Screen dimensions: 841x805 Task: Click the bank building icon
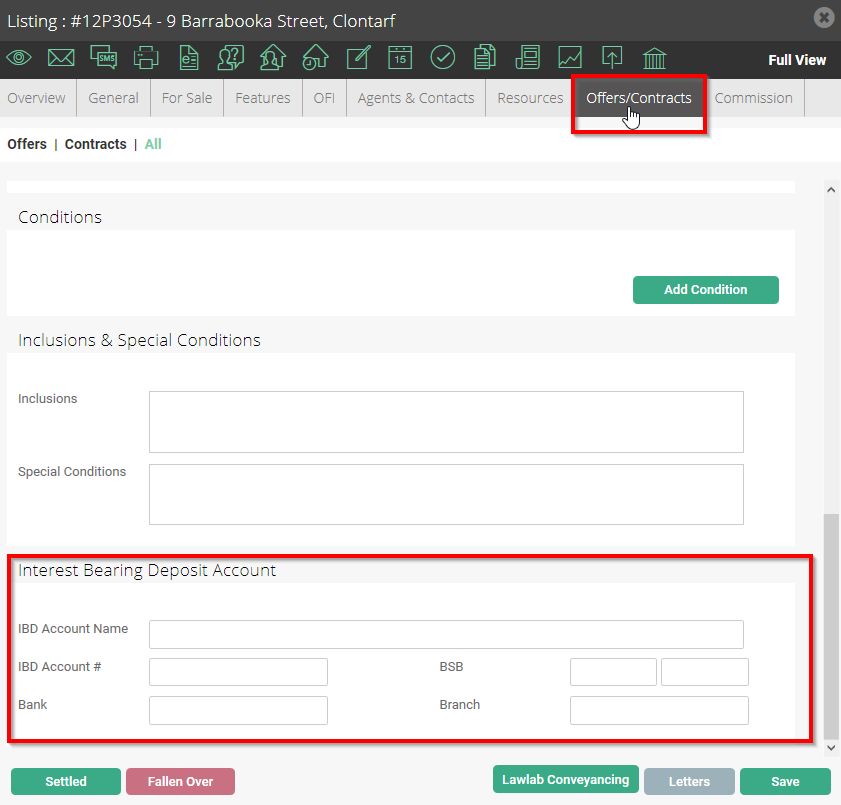pyautogui.click(x=654, y=58)
